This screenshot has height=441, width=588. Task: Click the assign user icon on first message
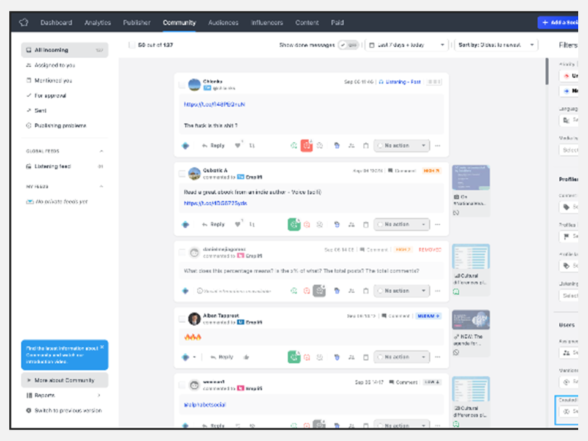click(x=351, y=146)
